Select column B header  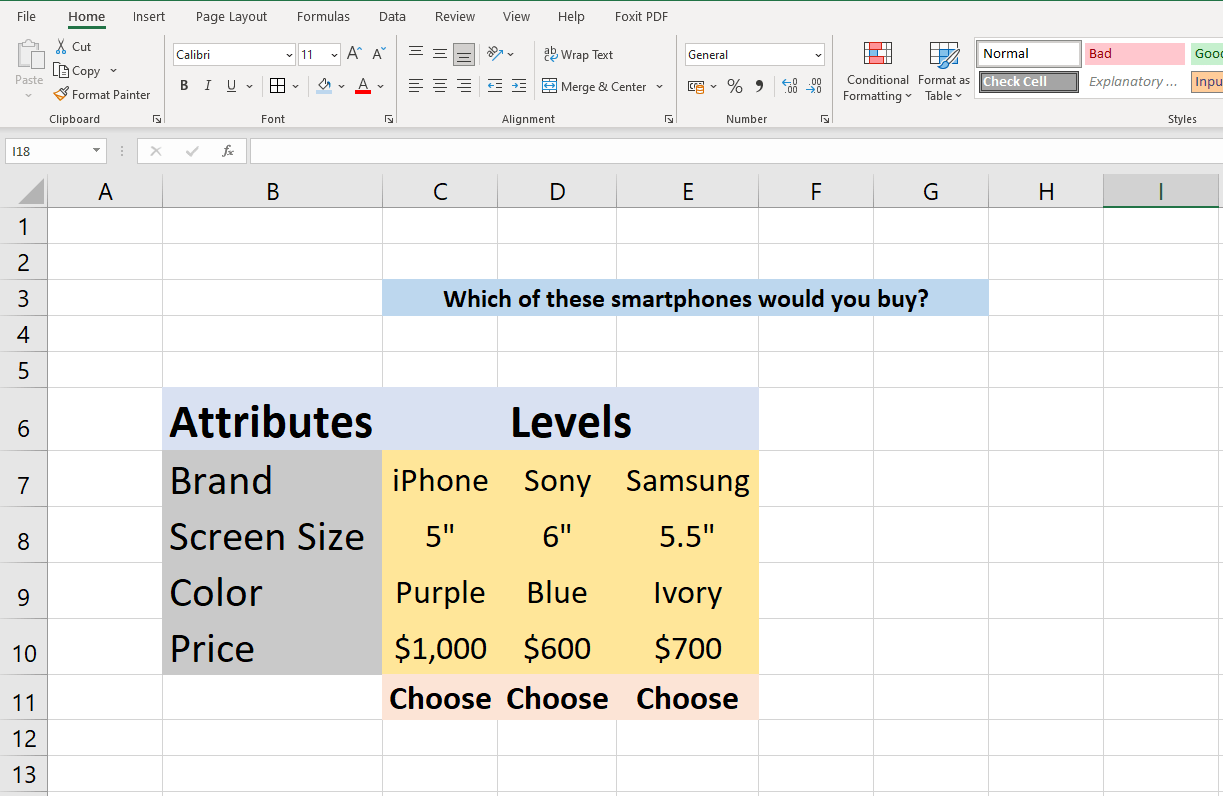tap(272, 191)
